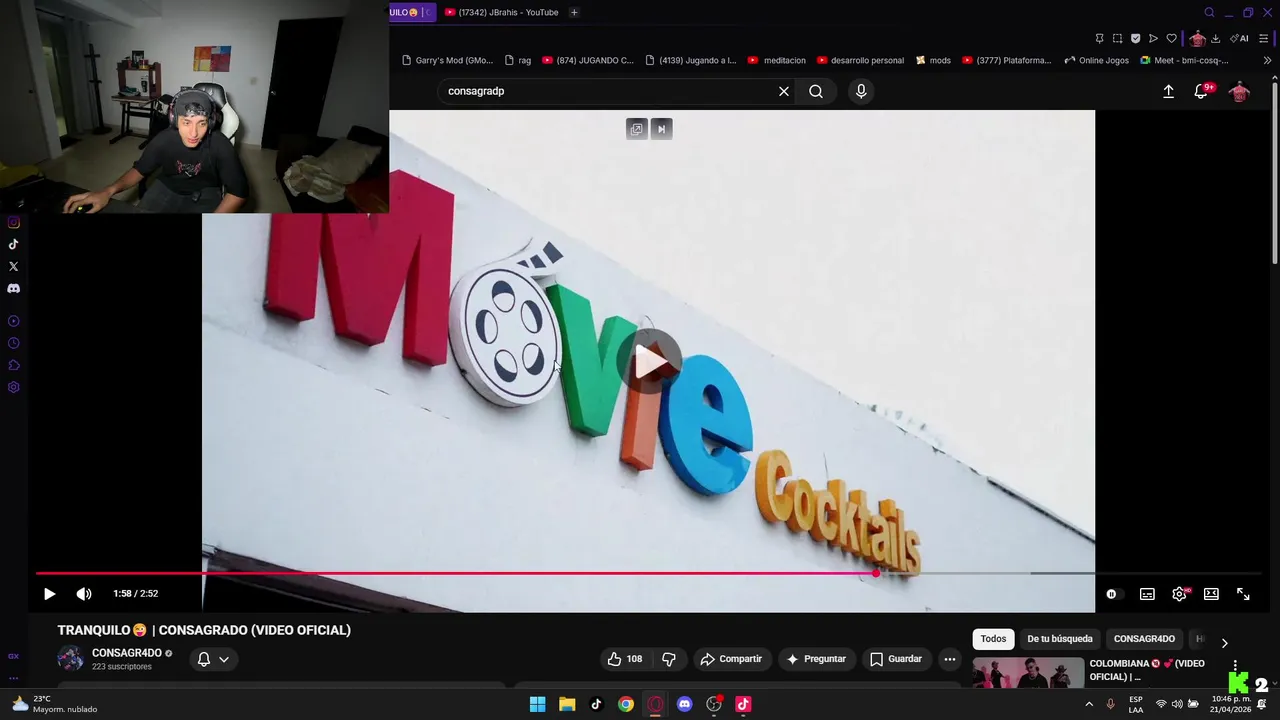Click the red playhead scrubber dot
Screen dimensions: 1280x720
876,573
